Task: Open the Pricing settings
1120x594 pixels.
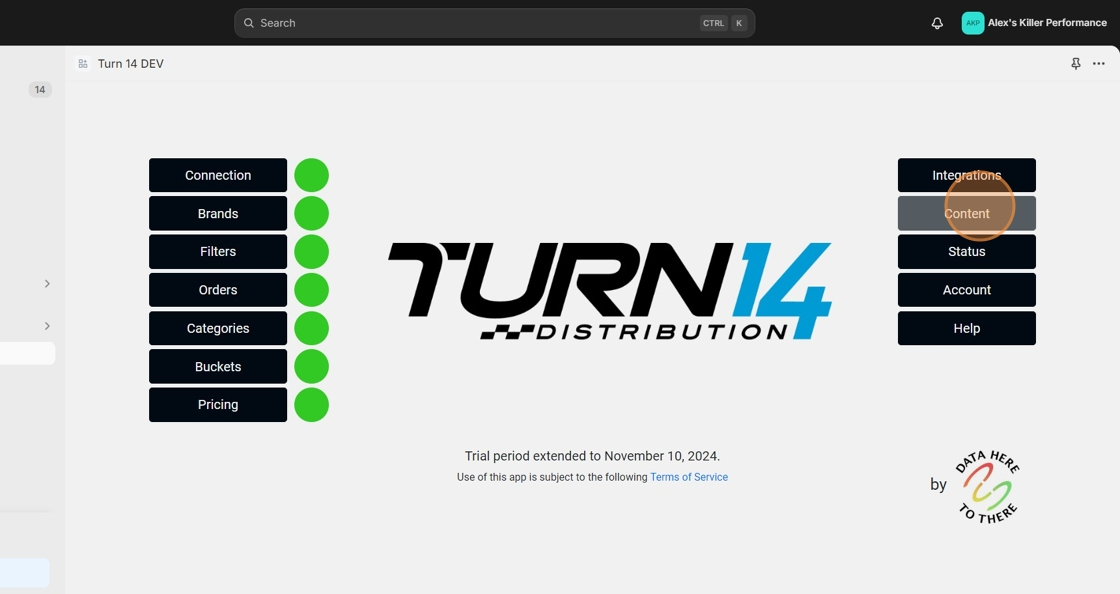Action: pyautogui.click(x=218, y=405)
